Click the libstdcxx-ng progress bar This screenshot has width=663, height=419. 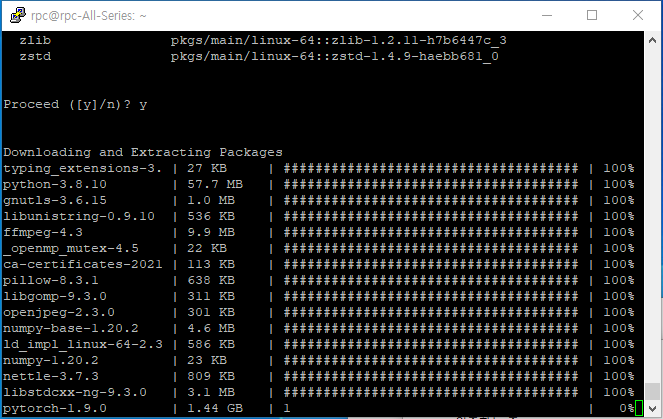tap(430, 392)
